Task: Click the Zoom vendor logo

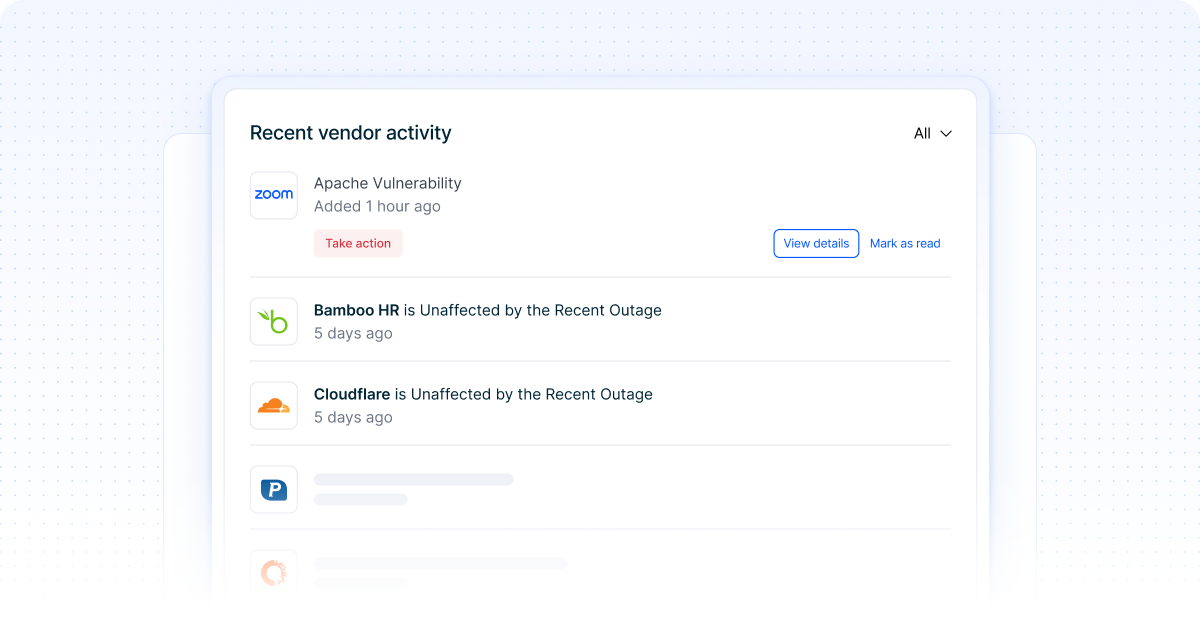Action: point(273,195)
